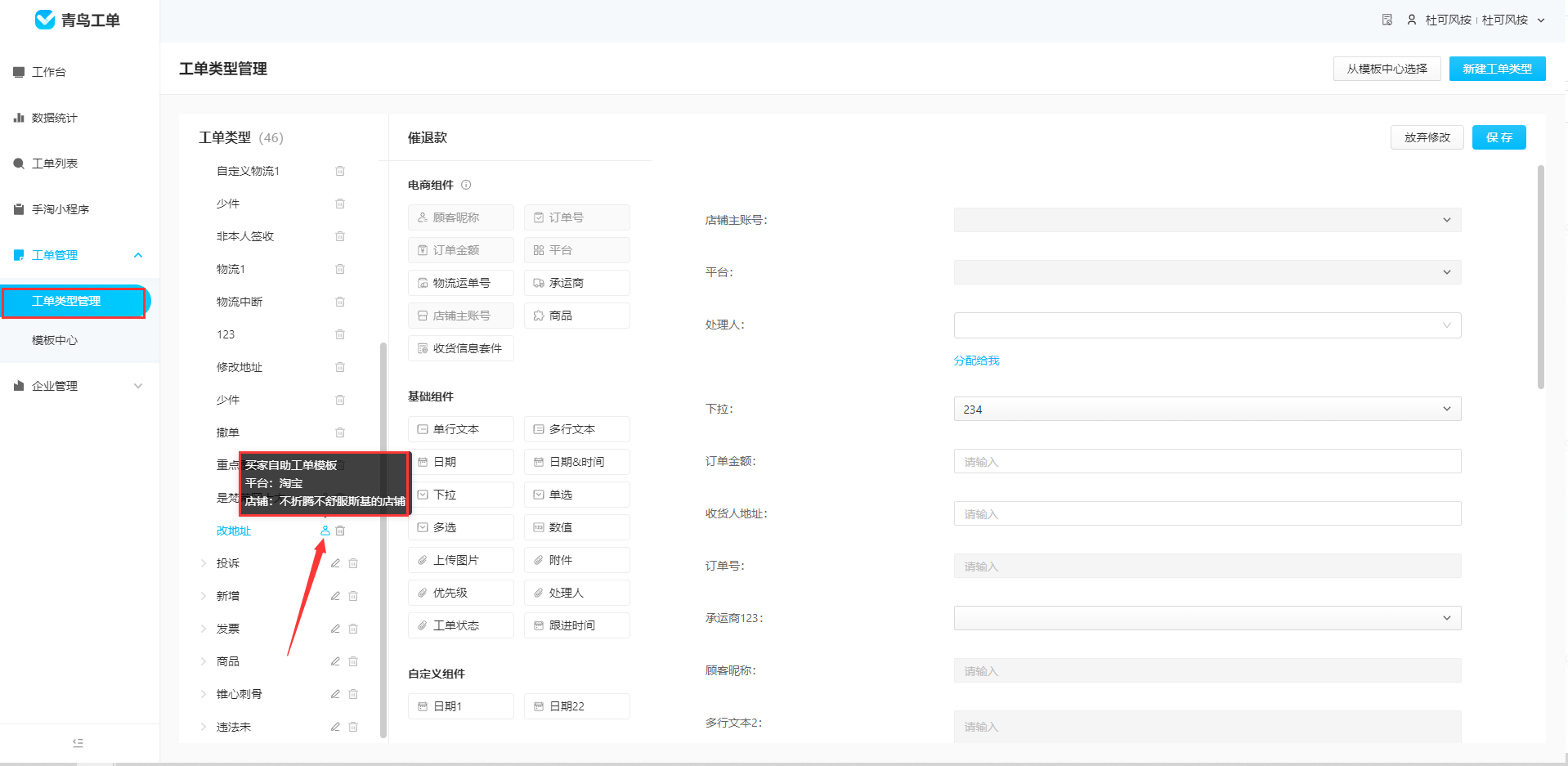Click the form area vertical scrollbar
This screenshot has width=1568, height=766.
click(x=1541, y=277)
